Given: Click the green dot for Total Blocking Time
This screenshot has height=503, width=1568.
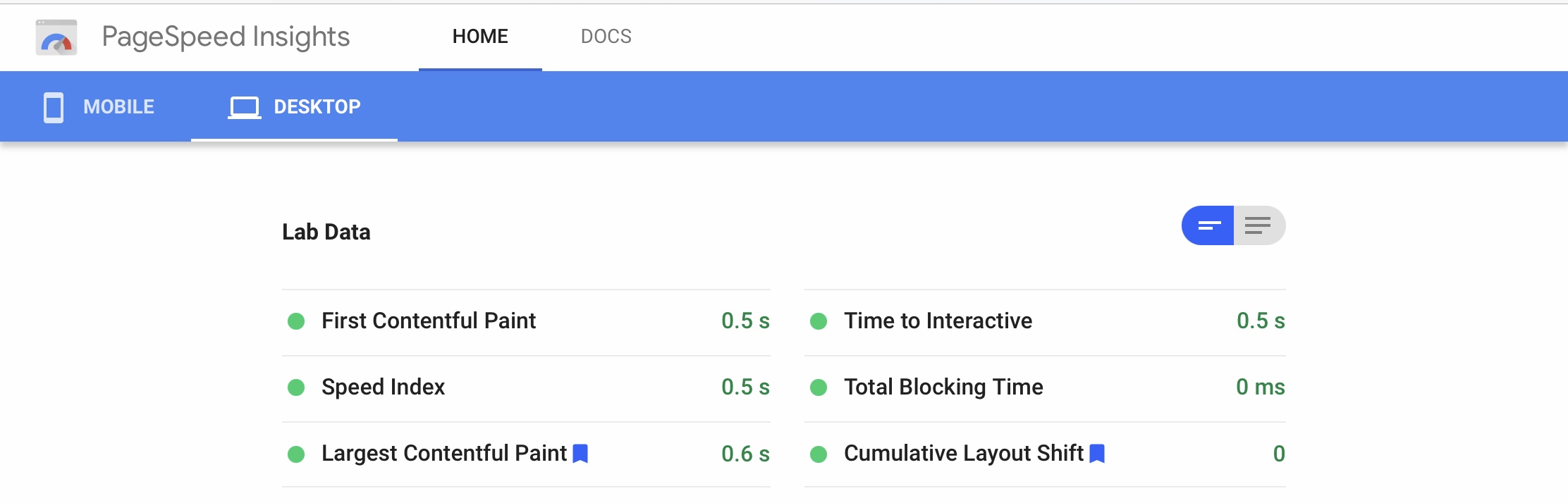Looking at the screenshot, I should (x=819, y=387).
